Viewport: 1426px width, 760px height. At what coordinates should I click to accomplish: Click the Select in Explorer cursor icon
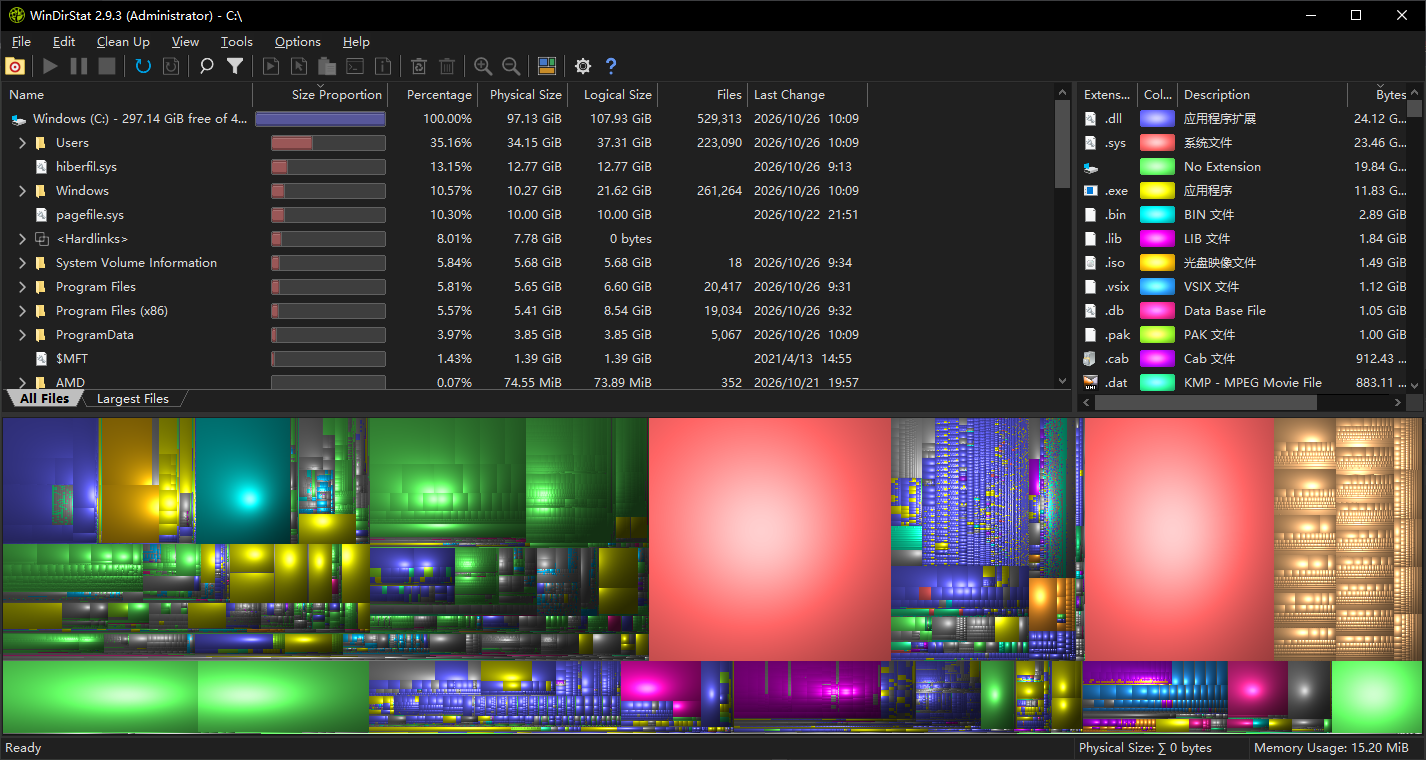(299, 66)
